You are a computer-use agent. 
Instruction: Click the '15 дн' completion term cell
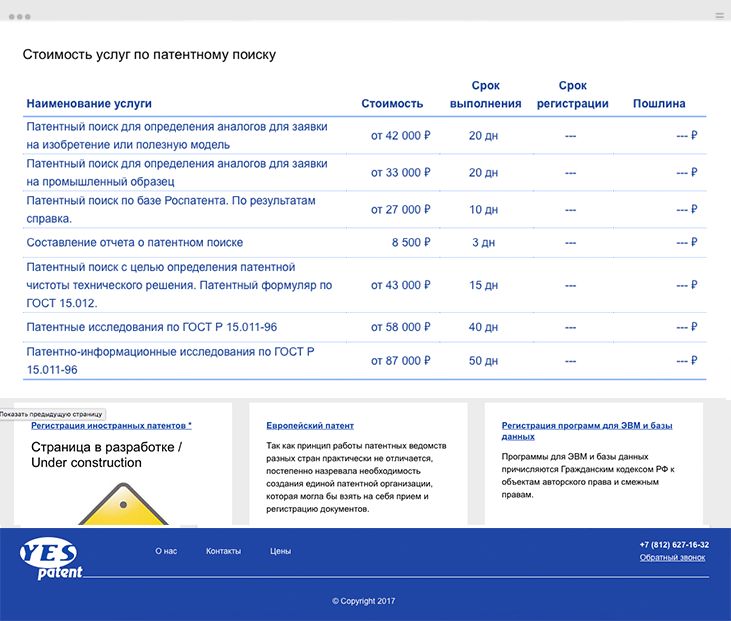point(483,285)
